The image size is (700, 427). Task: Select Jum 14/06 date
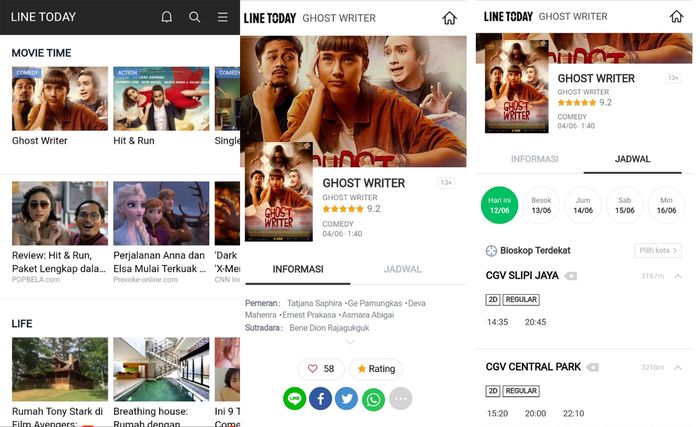point(583,205)
